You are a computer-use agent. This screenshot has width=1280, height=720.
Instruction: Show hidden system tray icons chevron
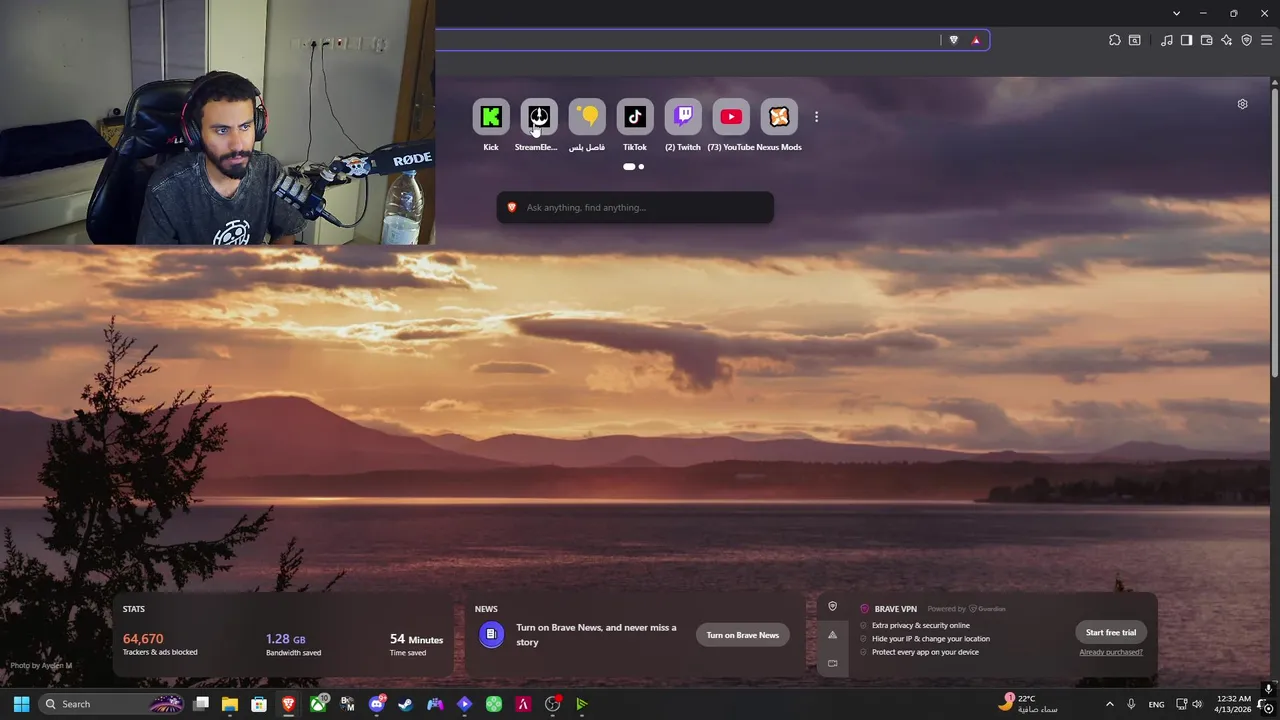tap(1109, 704)
